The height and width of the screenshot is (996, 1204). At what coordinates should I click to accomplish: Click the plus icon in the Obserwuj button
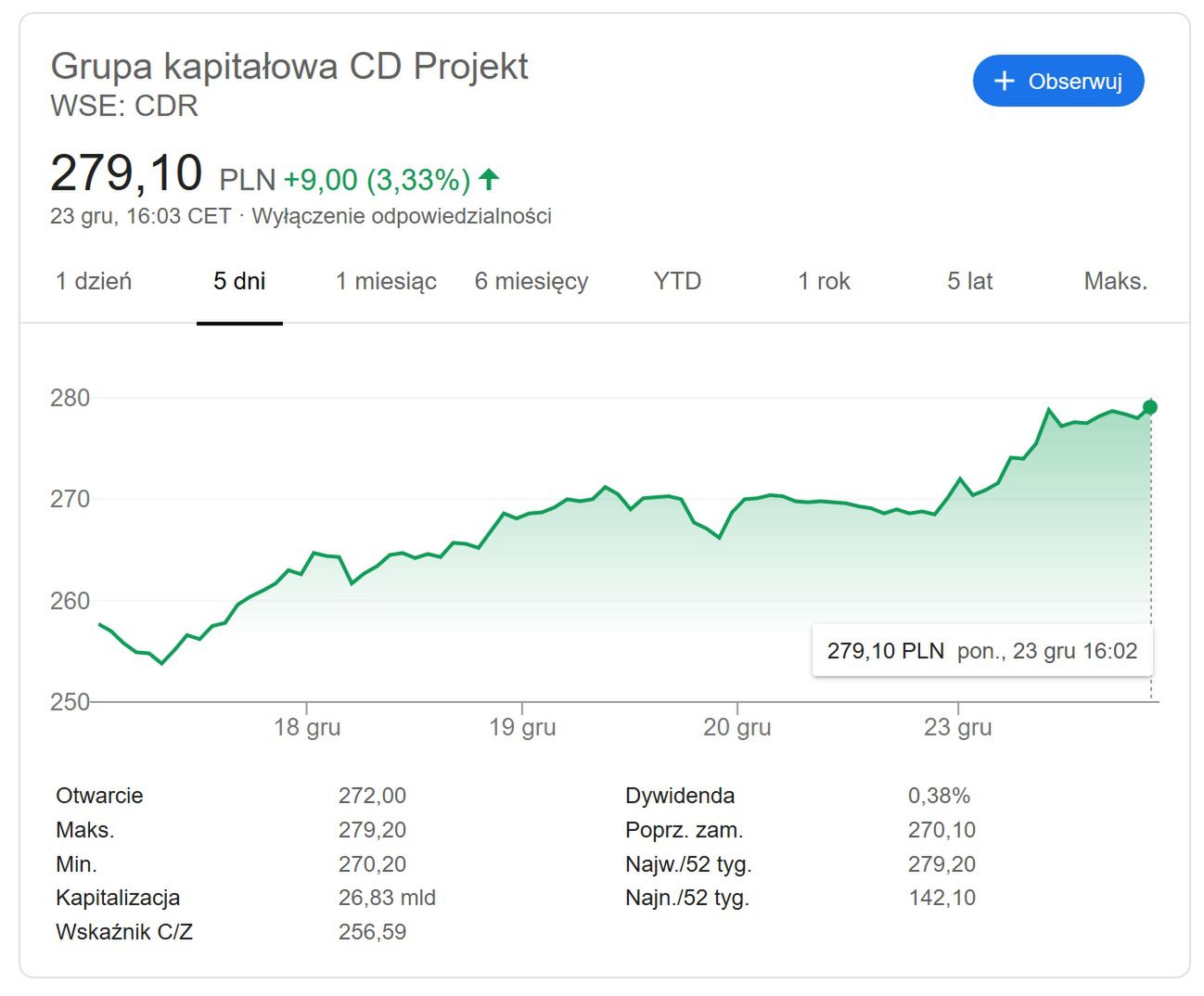(1004, 82)
